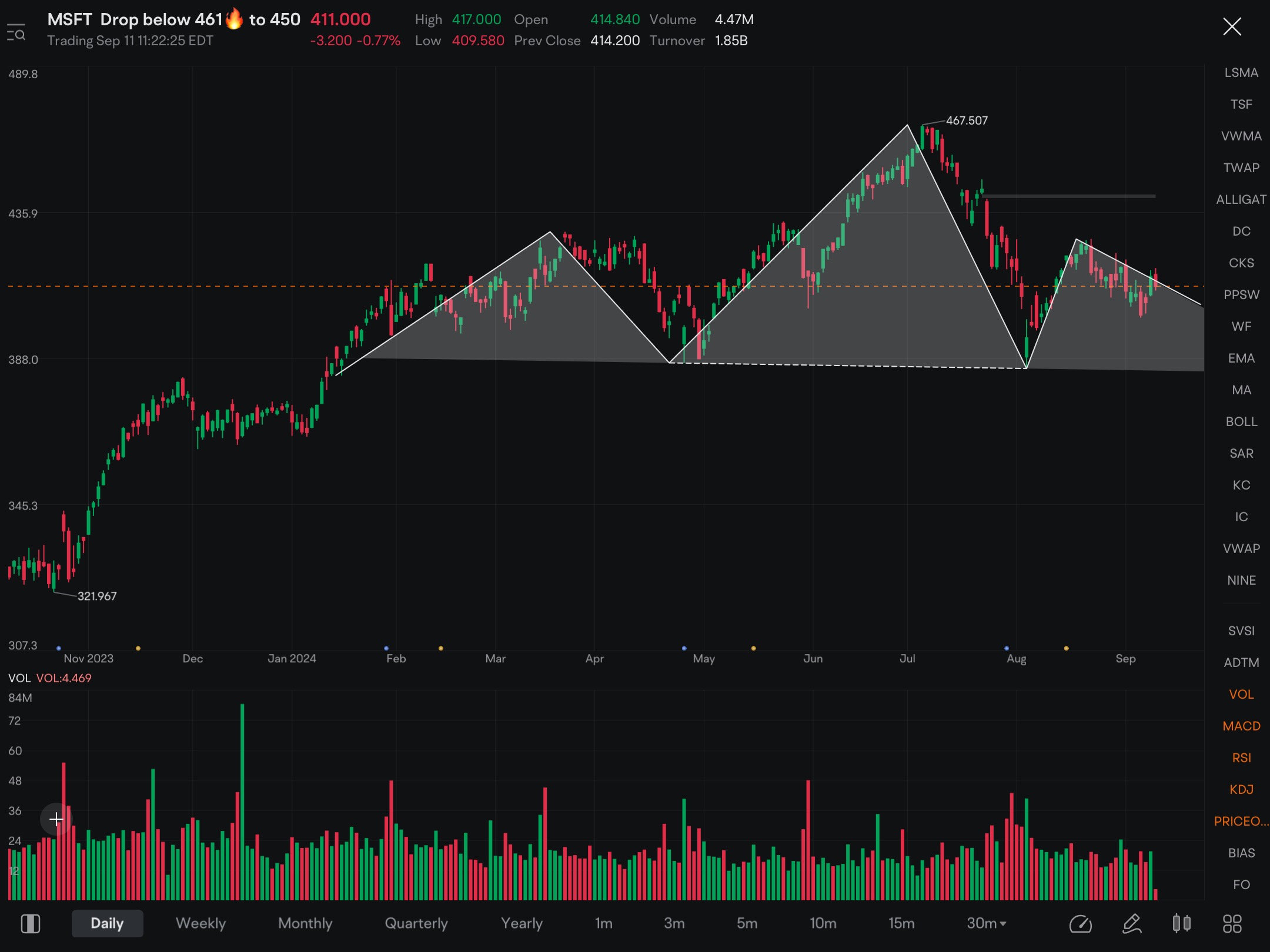Open the four-square grid menu icon
This screenshot has height=952, width=1270.
[1232, 923]
